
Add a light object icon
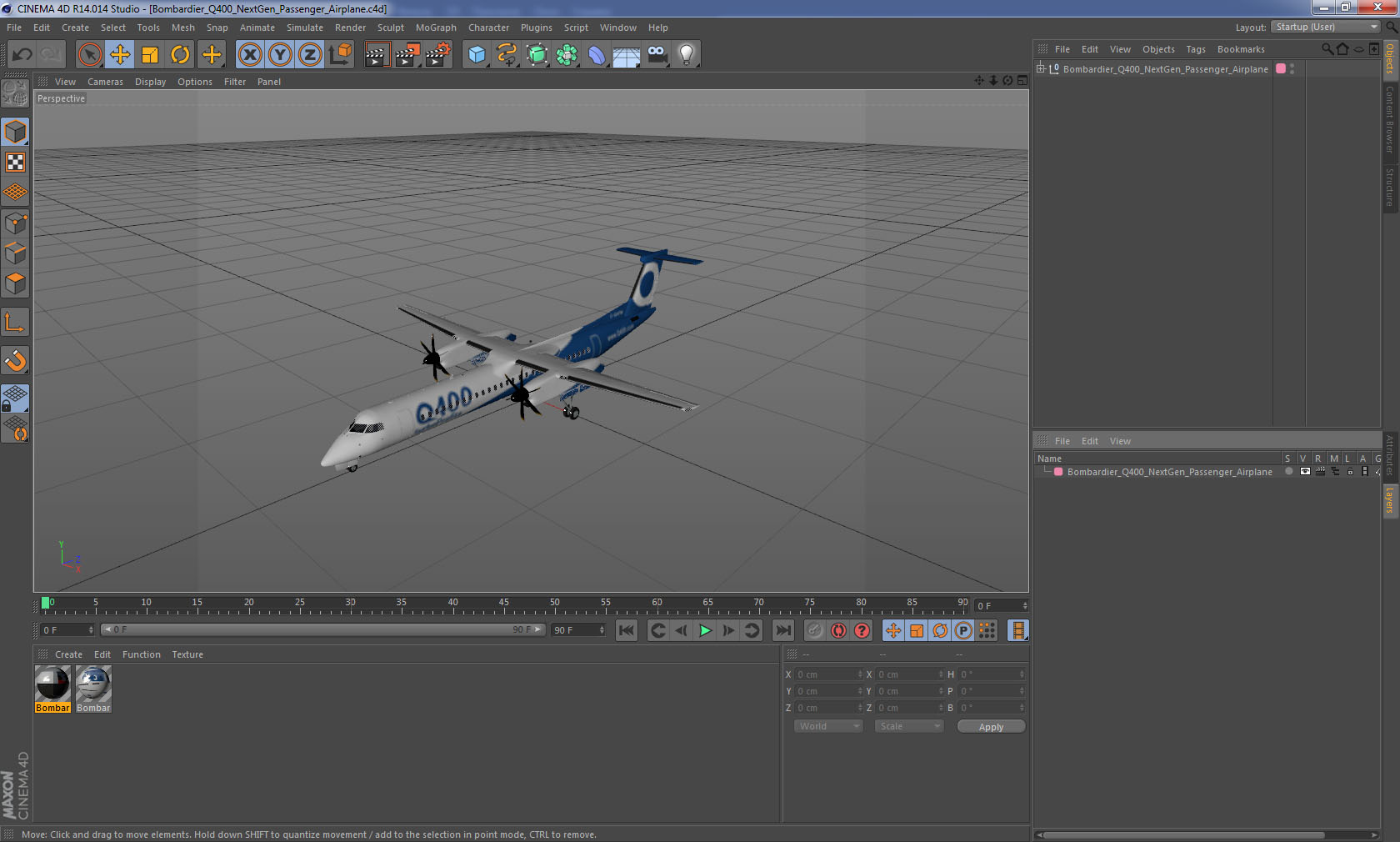tap(687, 55)
